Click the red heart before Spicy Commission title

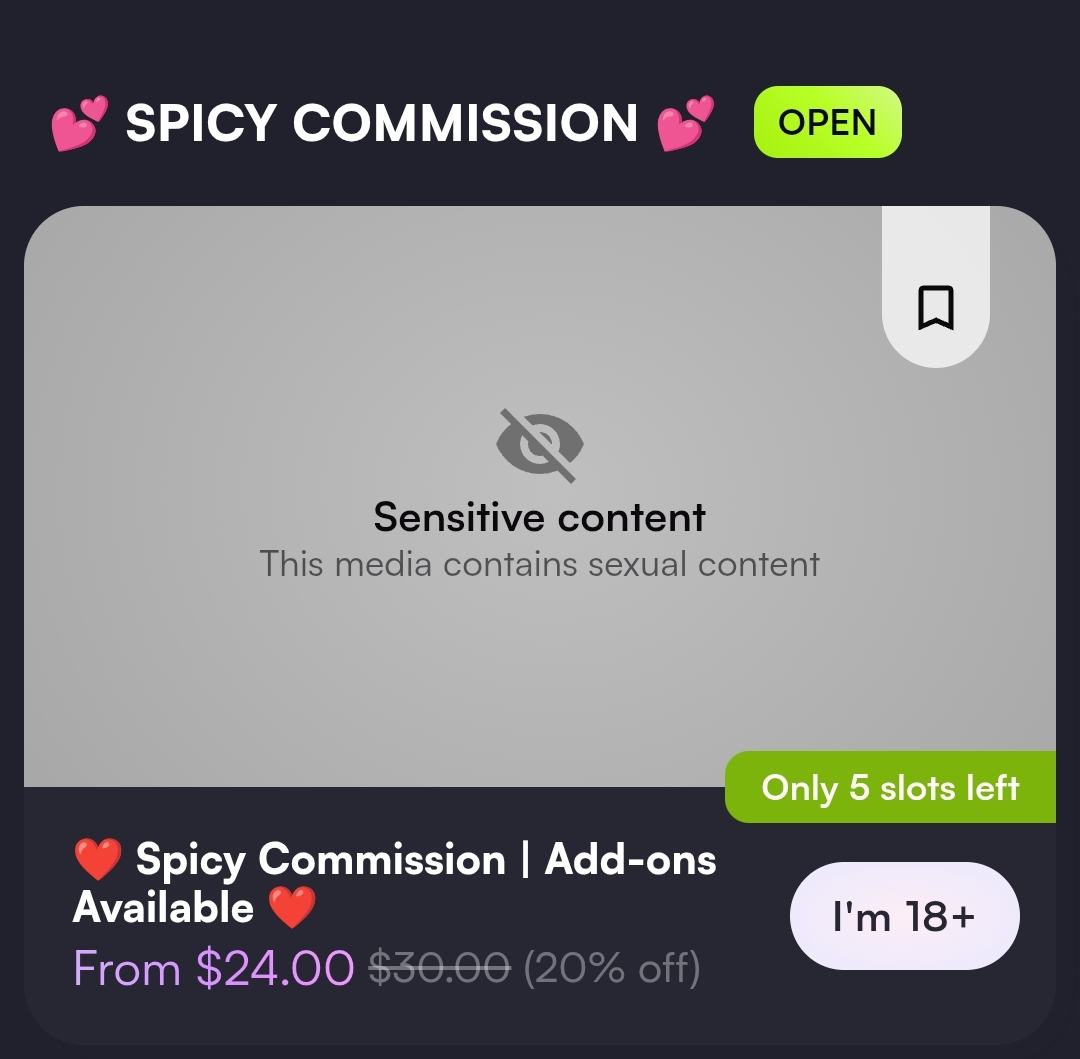[x=98, y=859]
